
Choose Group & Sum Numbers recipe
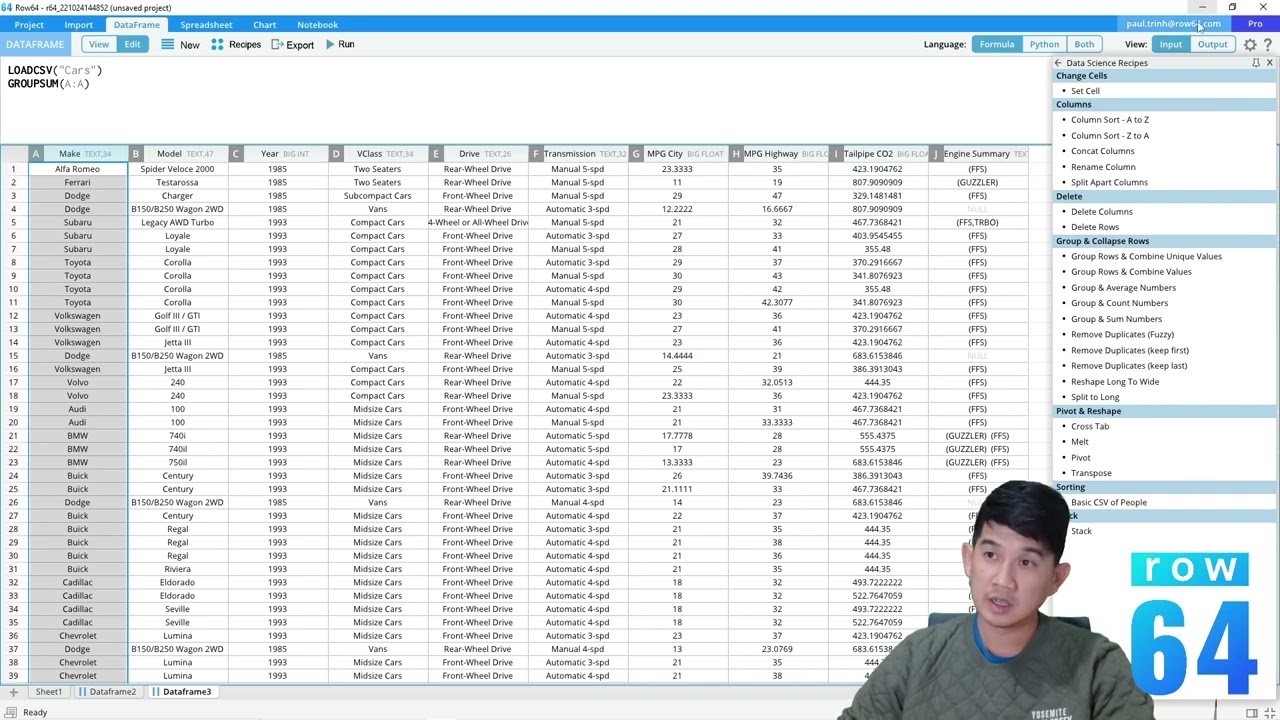coord(1116,319)
